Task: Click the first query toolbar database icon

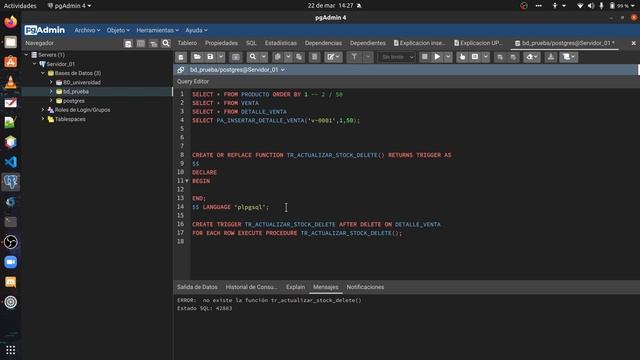Action: (x=181, y=57)
